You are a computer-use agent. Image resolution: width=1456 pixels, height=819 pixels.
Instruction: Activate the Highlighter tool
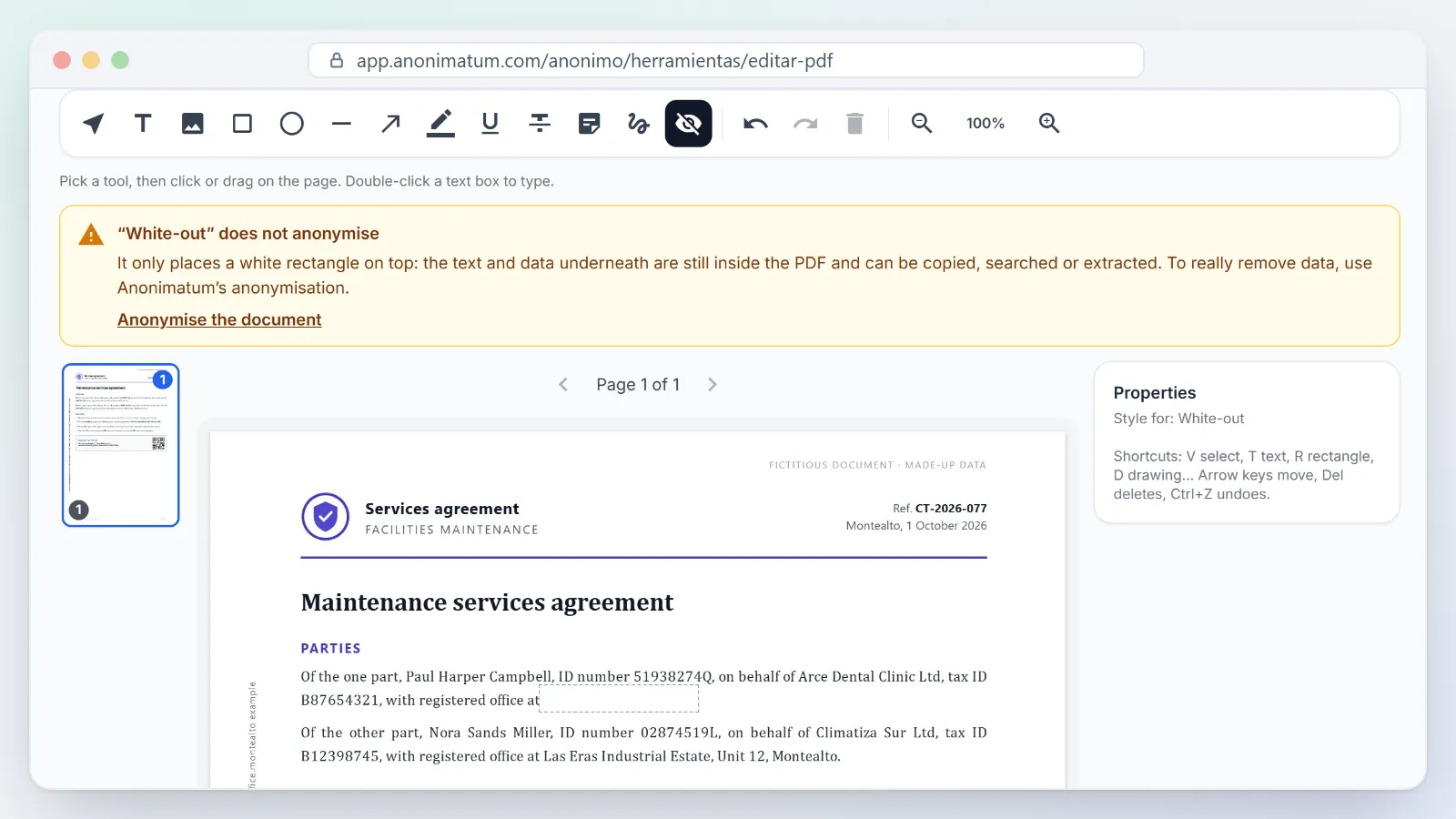pyautogui.click(x=440, y=124)
